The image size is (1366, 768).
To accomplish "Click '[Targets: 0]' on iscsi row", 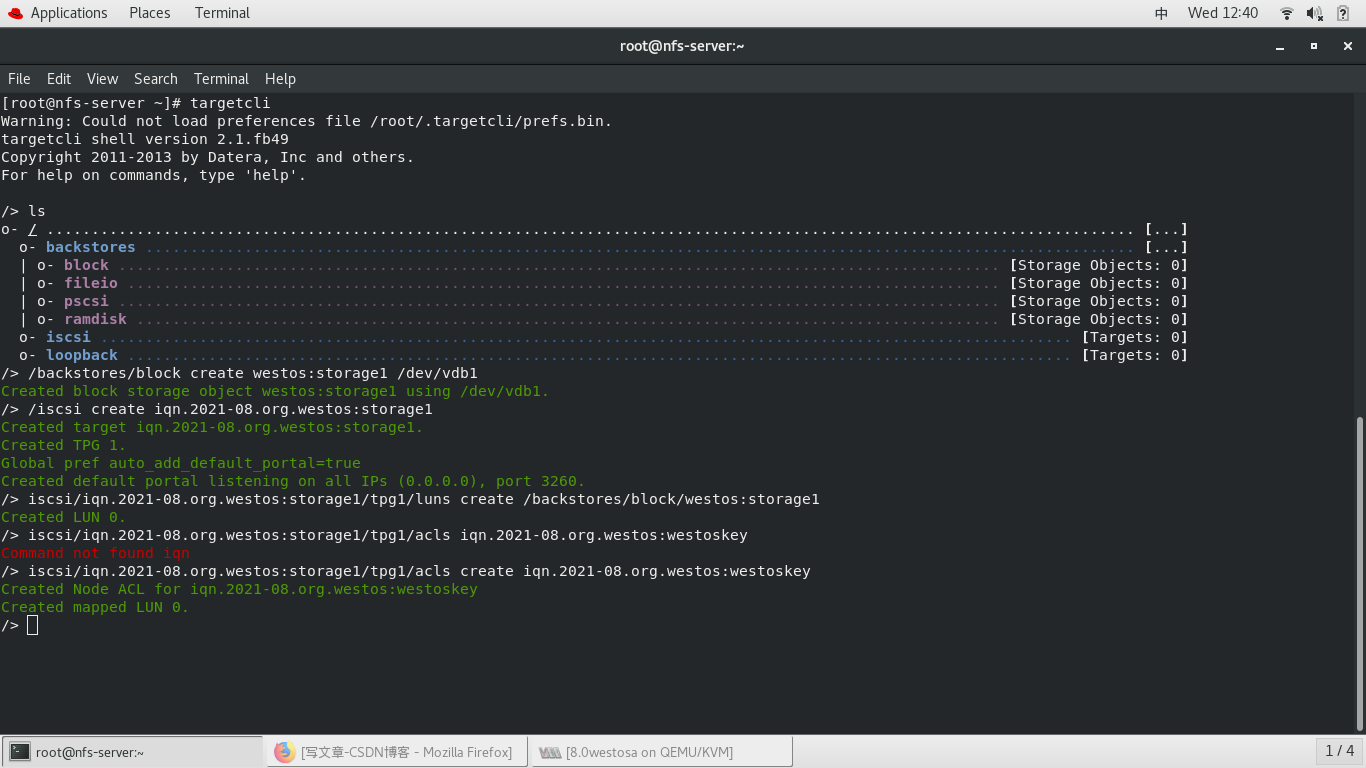I will [x=1135, y=337].
